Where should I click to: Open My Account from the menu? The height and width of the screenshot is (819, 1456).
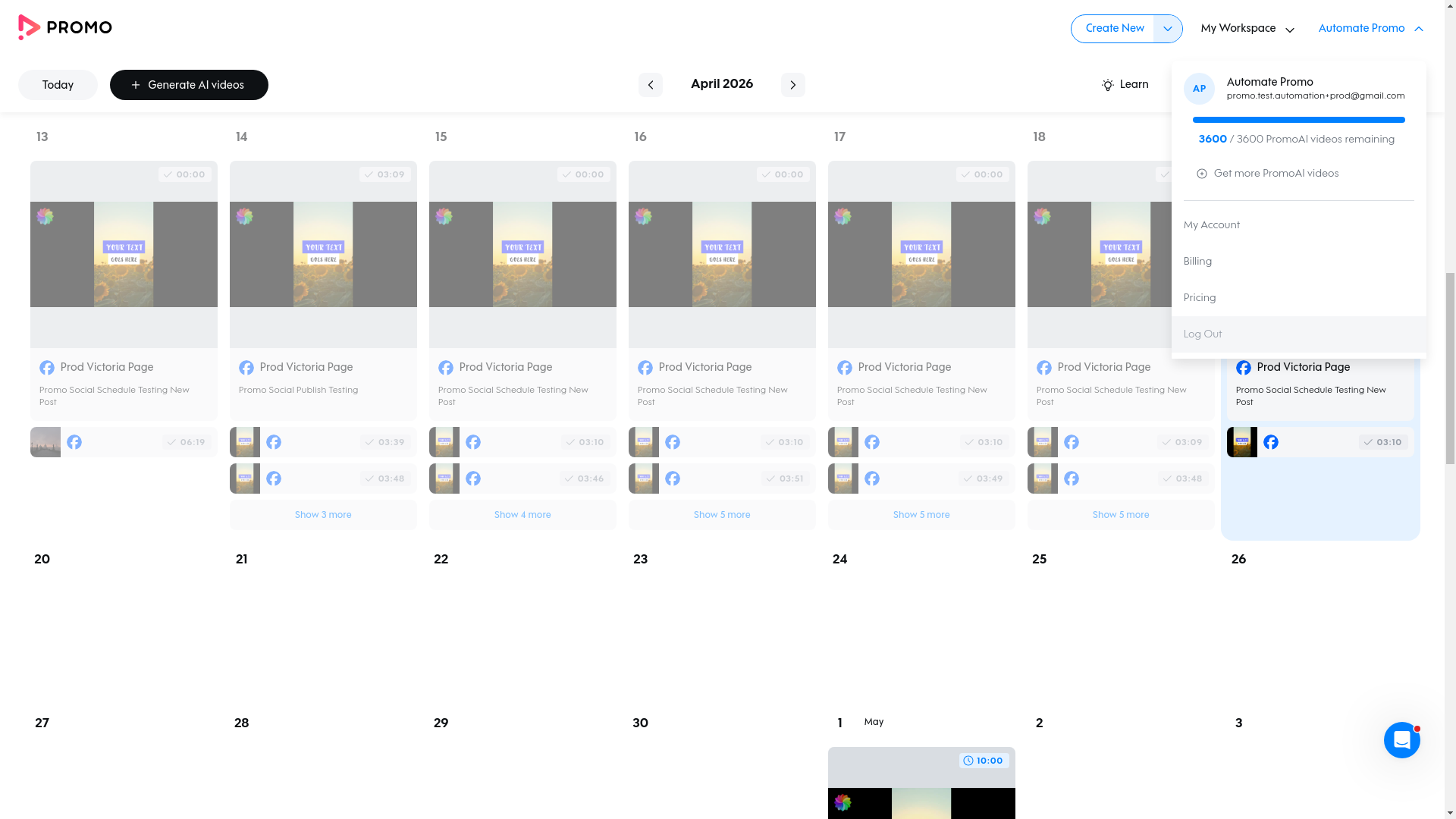pyautogui.click(x=1211, y=224)
